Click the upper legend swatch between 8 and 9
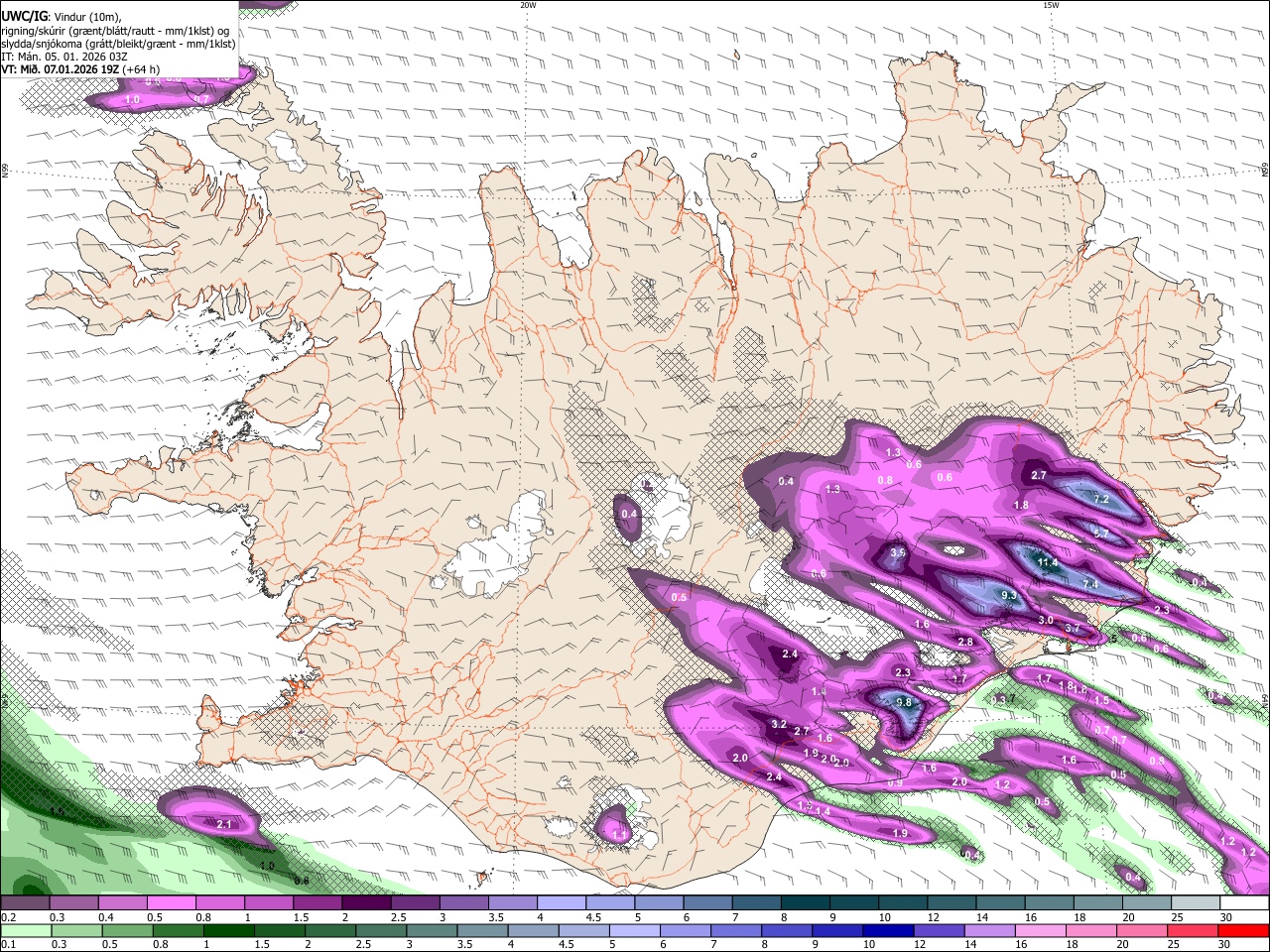 point(804,903)
